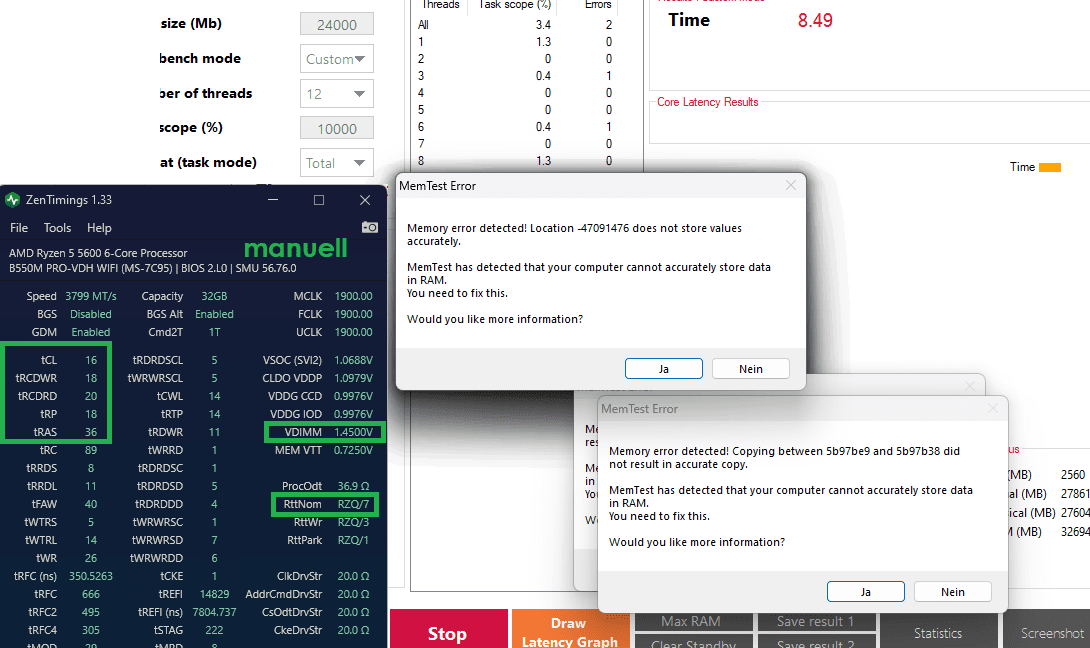Click the Speed value 3799 MT/s
This screenshot has width=1090, height=648.
coord(91,296)
